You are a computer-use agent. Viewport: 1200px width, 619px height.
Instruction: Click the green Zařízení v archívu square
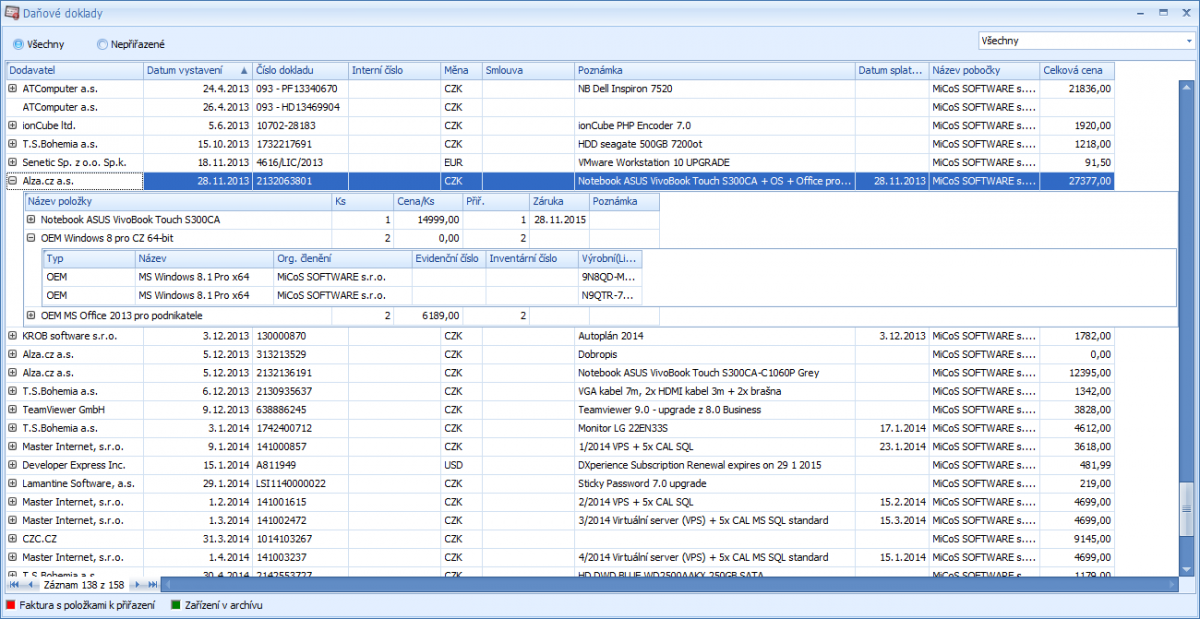174,605
